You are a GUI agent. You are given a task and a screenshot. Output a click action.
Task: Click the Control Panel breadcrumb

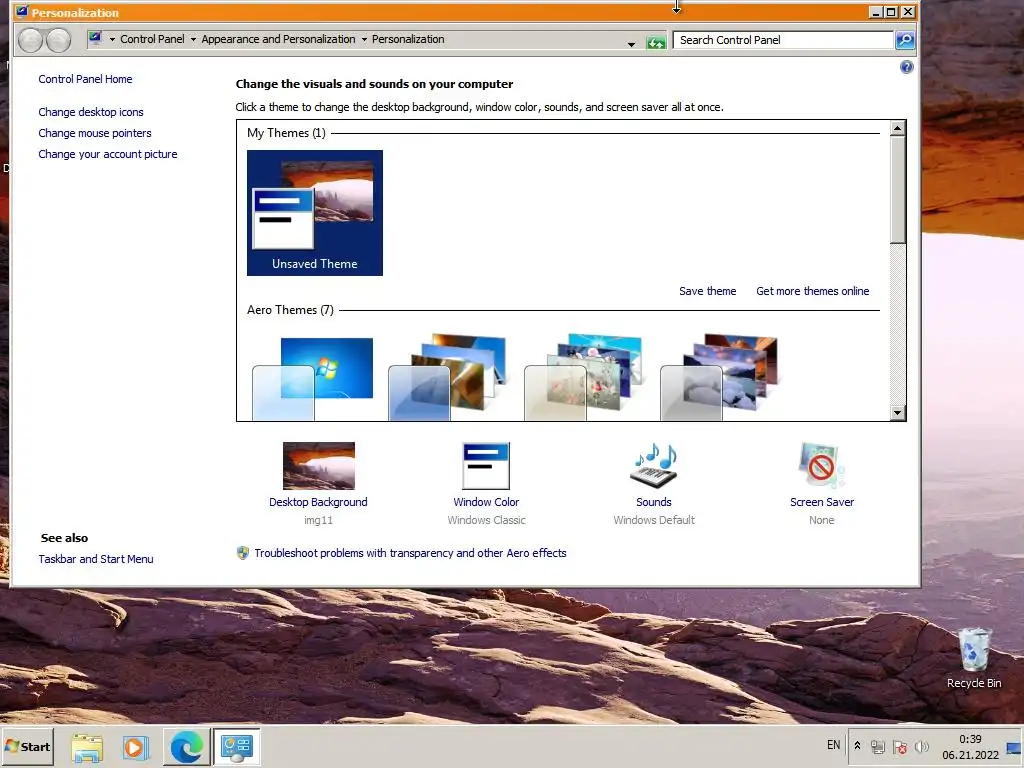pos(152,39)
